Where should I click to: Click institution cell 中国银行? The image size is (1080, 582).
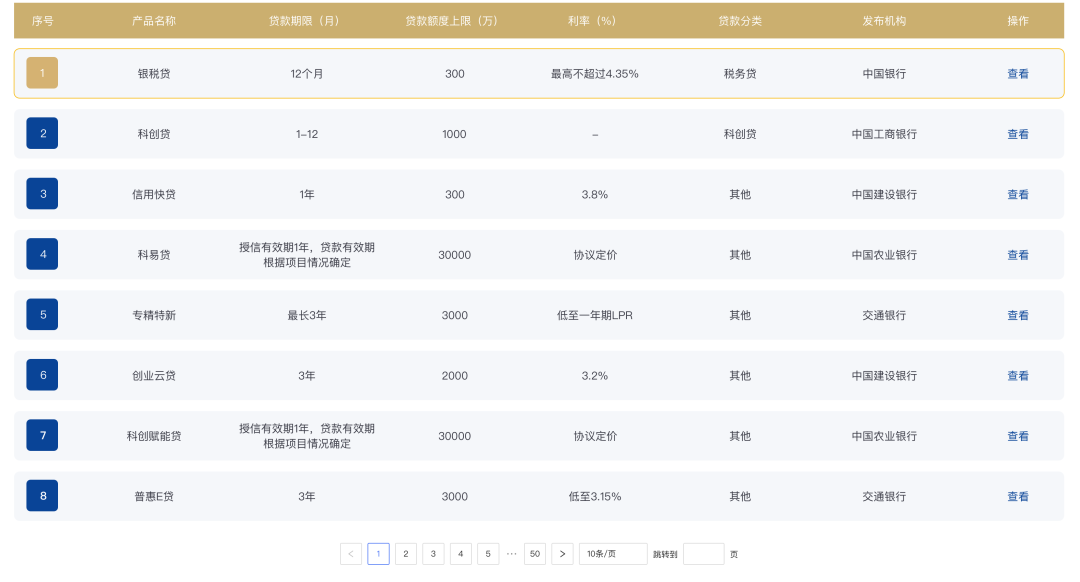[884, 74]
